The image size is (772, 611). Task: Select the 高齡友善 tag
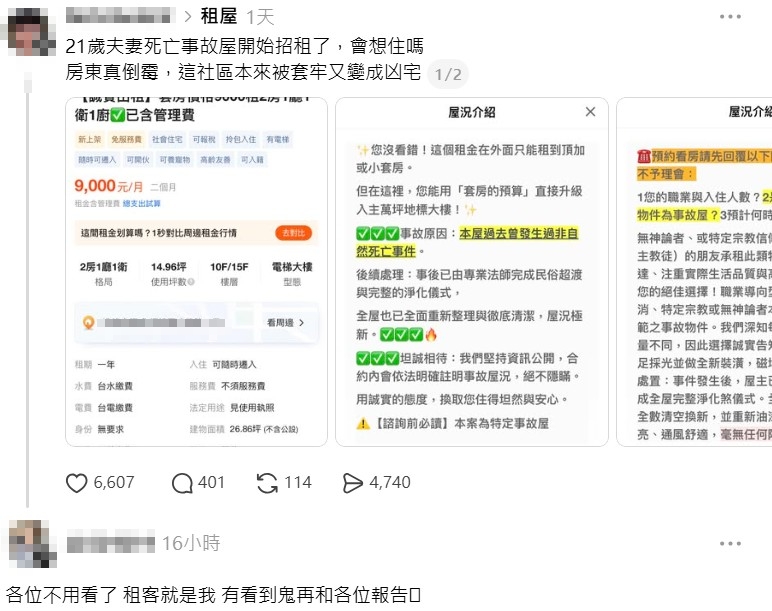pyautogui.click(x=216, y=160)
